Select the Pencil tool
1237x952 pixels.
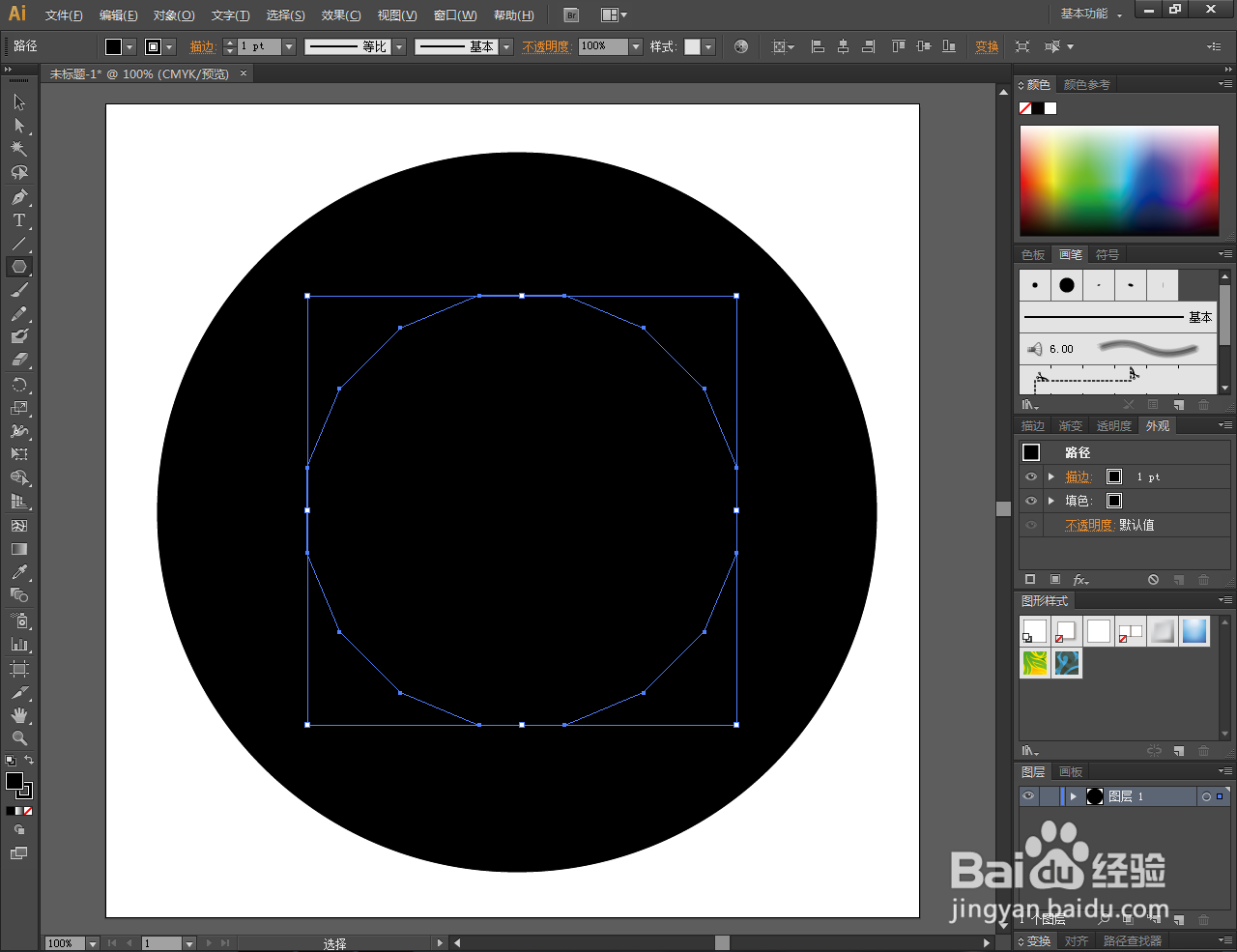point(18,313)
